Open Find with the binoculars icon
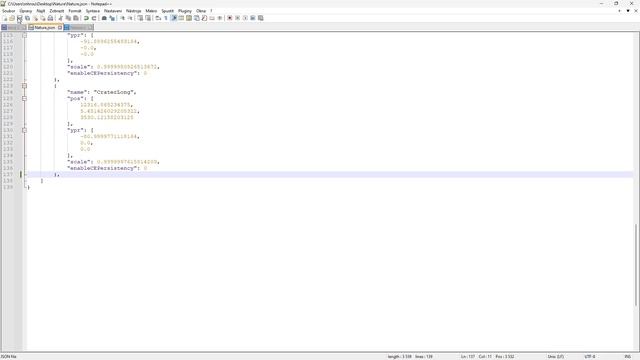 point(104,18)
